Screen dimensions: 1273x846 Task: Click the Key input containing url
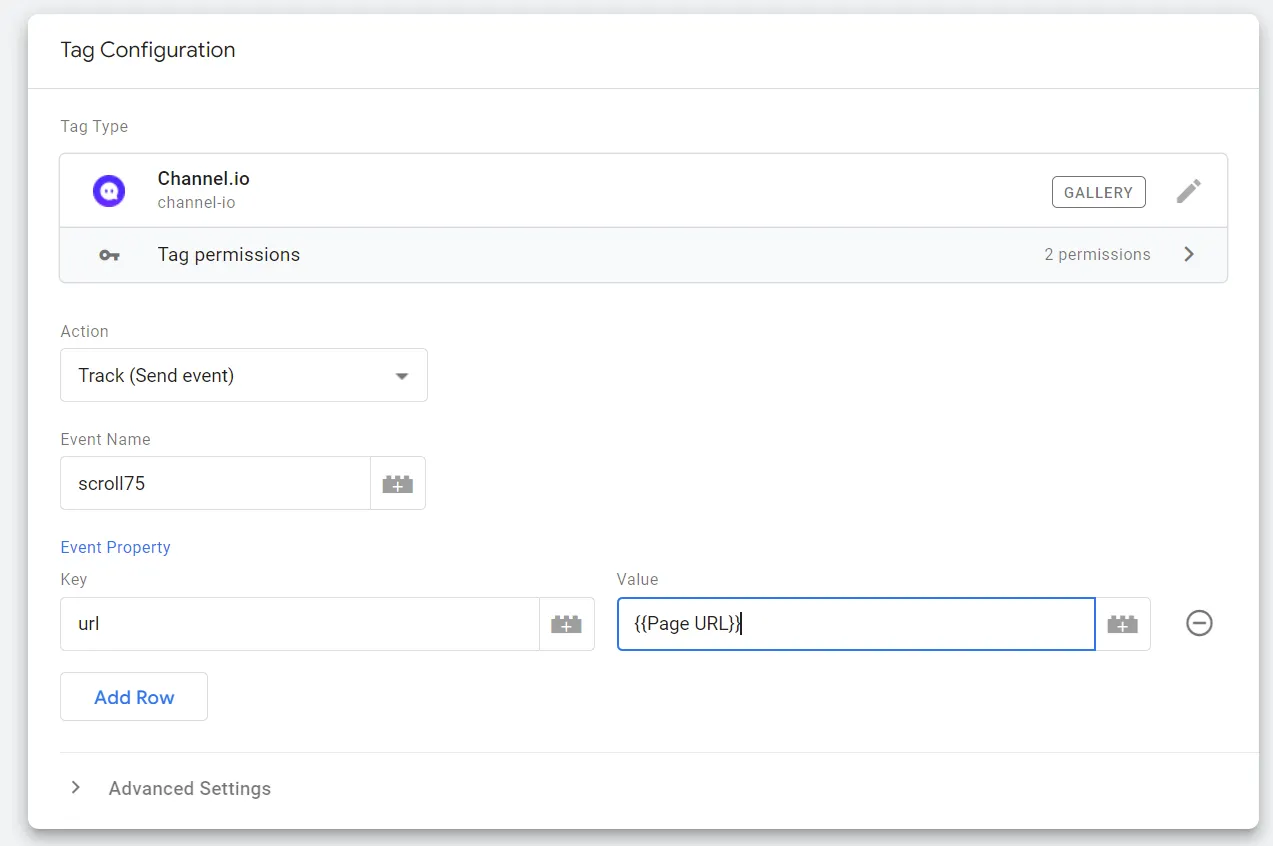click(x=299, y=624)
